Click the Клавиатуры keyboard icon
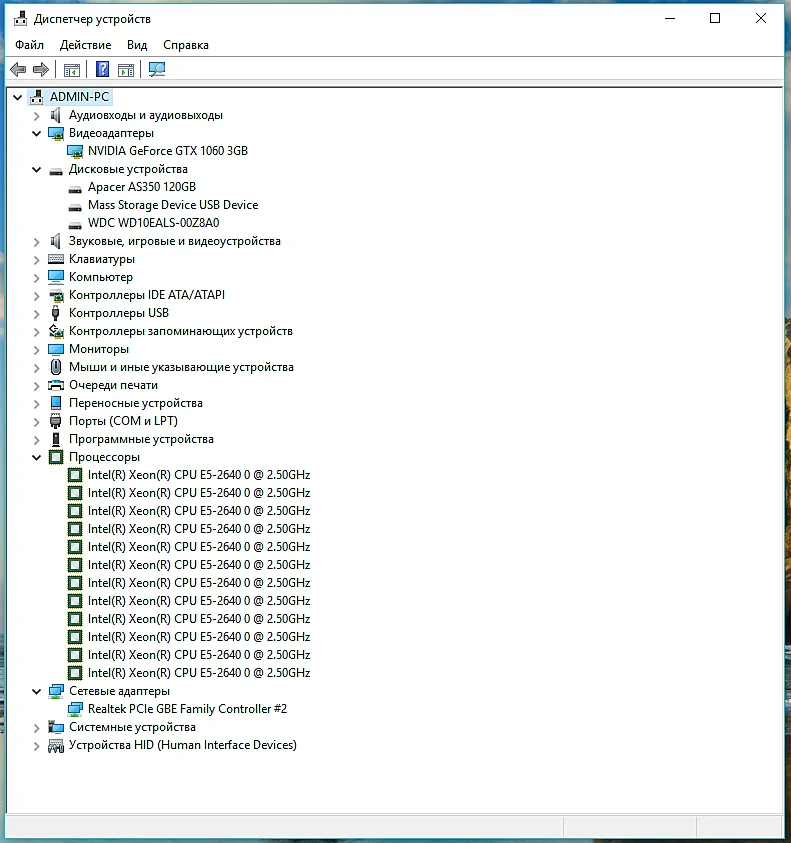791x843 pixels. (x=56, y=259)
